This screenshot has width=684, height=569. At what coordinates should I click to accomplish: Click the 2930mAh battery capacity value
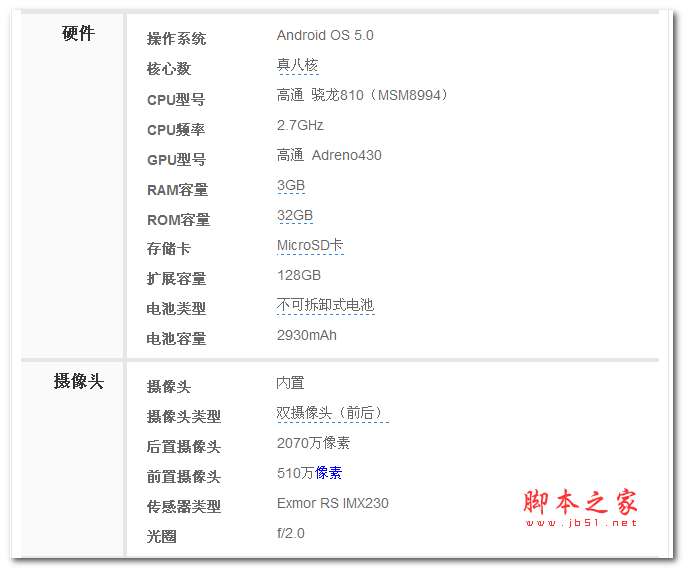307,336
